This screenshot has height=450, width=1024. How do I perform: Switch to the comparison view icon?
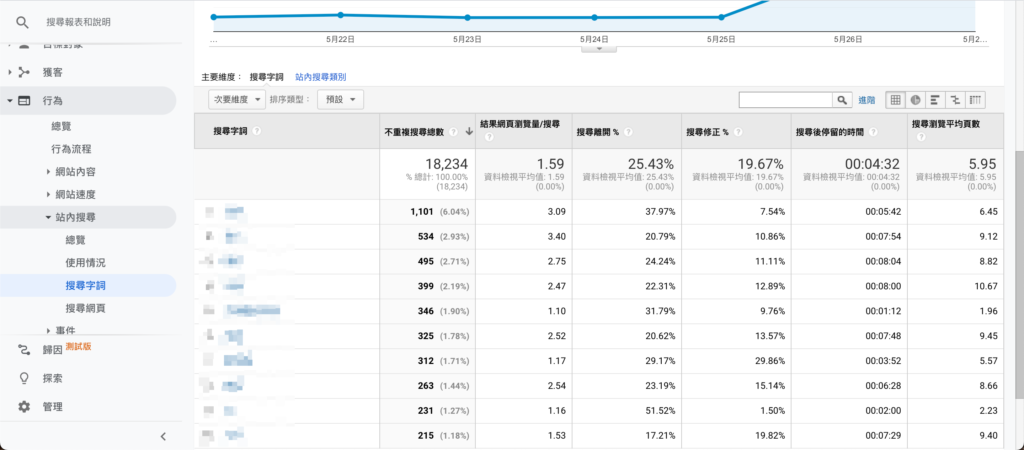pyautogui.click(x=955, y=100)
